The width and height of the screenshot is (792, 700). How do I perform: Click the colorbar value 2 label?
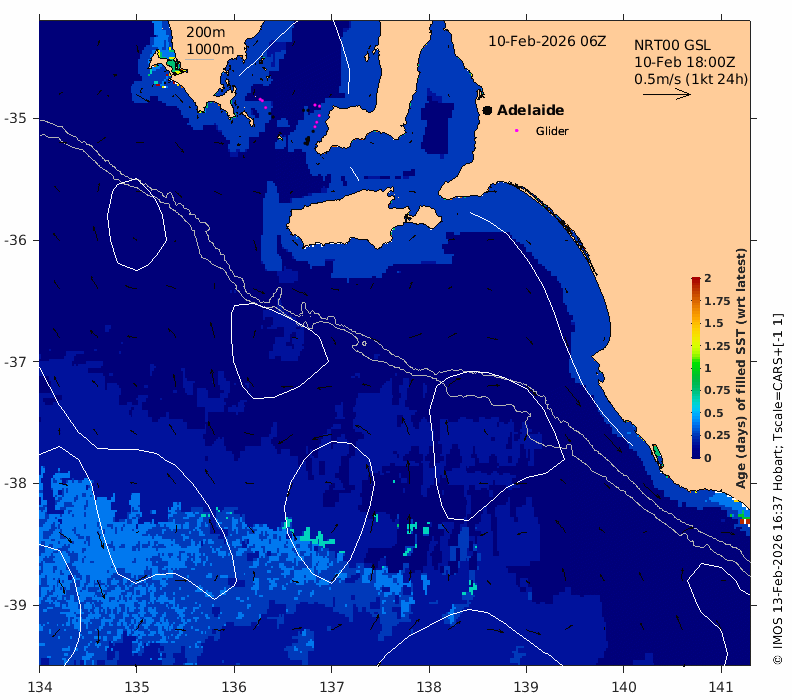click(708, 278)
